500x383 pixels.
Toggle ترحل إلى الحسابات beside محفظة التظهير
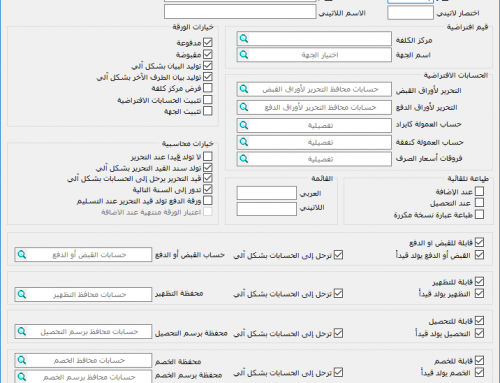(338, 293)
